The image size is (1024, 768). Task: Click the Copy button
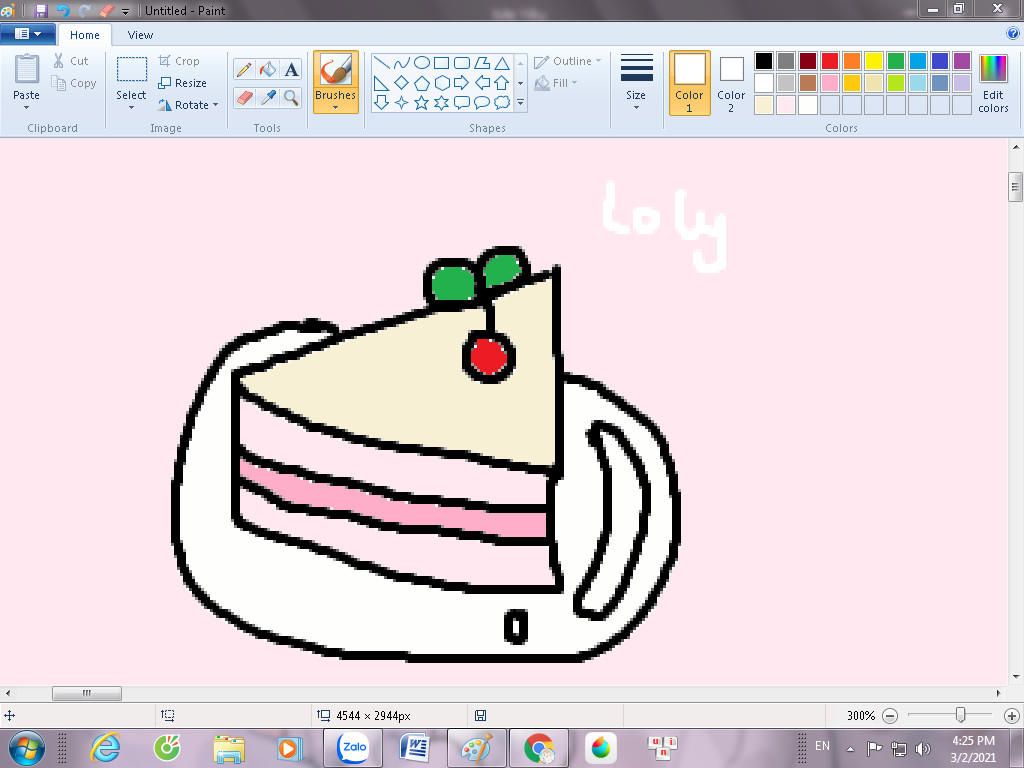[74, 83]
